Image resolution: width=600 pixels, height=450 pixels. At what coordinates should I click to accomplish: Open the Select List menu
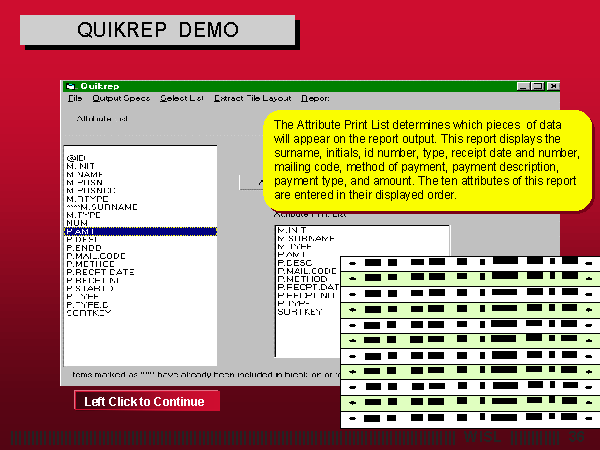181,99
